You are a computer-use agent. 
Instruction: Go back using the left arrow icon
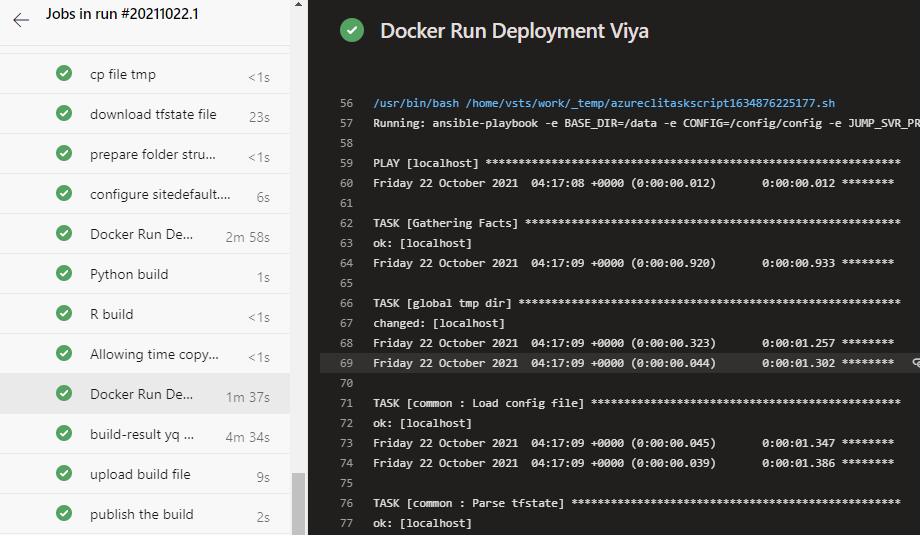pyautogui.click(x=21, y=20)
